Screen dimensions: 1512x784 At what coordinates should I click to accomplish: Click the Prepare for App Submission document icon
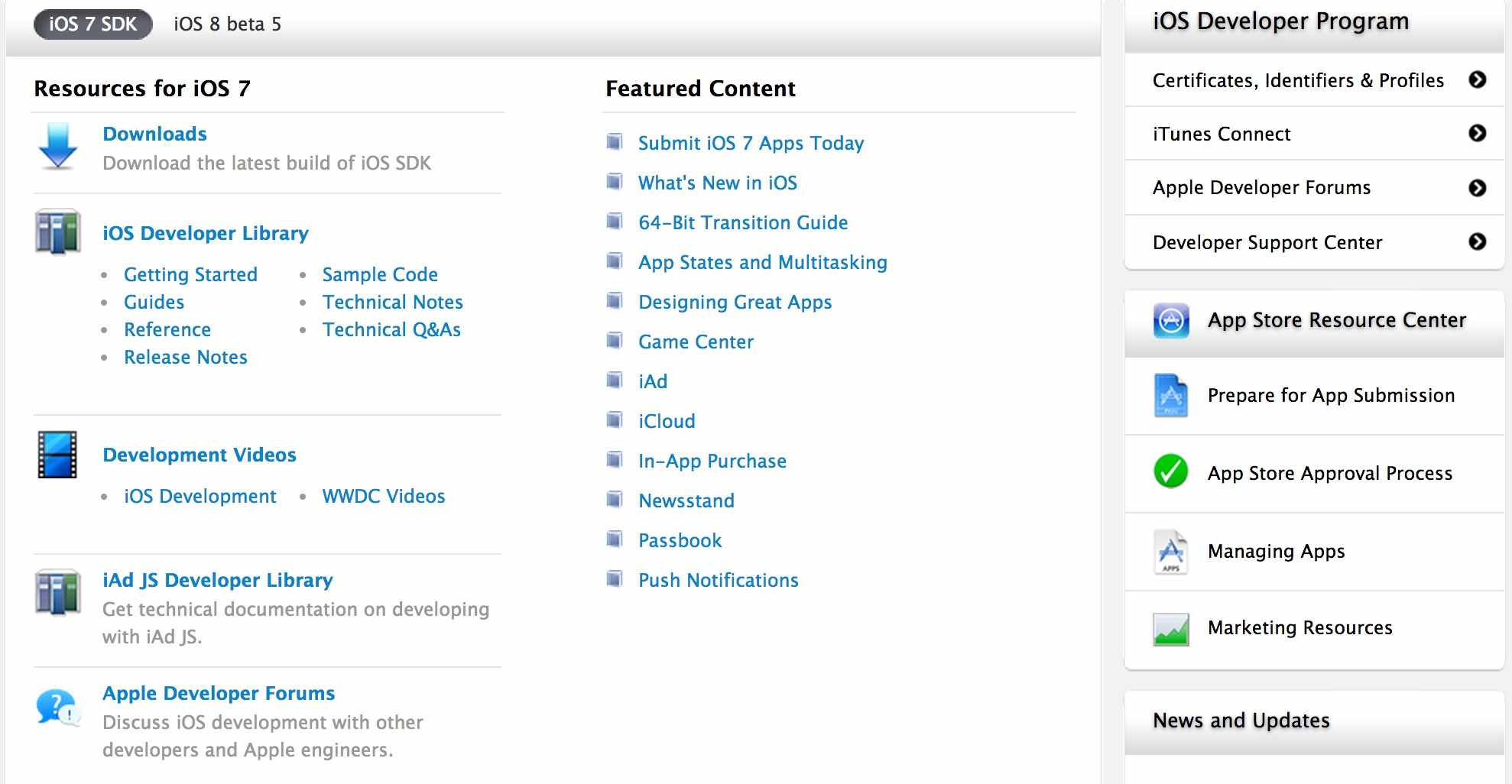click(x=1171, y=396)
